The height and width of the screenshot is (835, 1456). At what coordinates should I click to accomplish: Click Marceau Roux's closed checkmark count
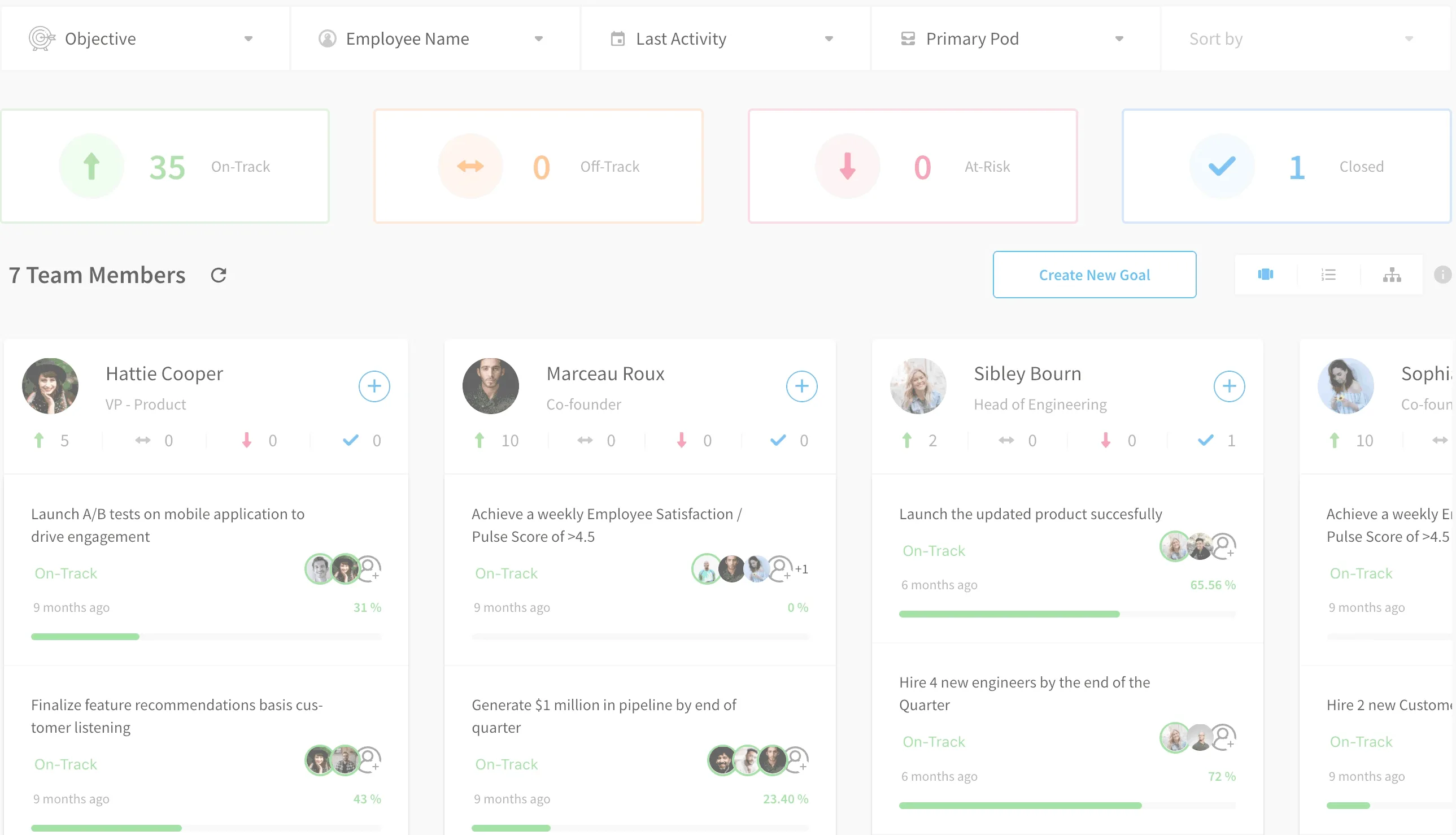790,441
